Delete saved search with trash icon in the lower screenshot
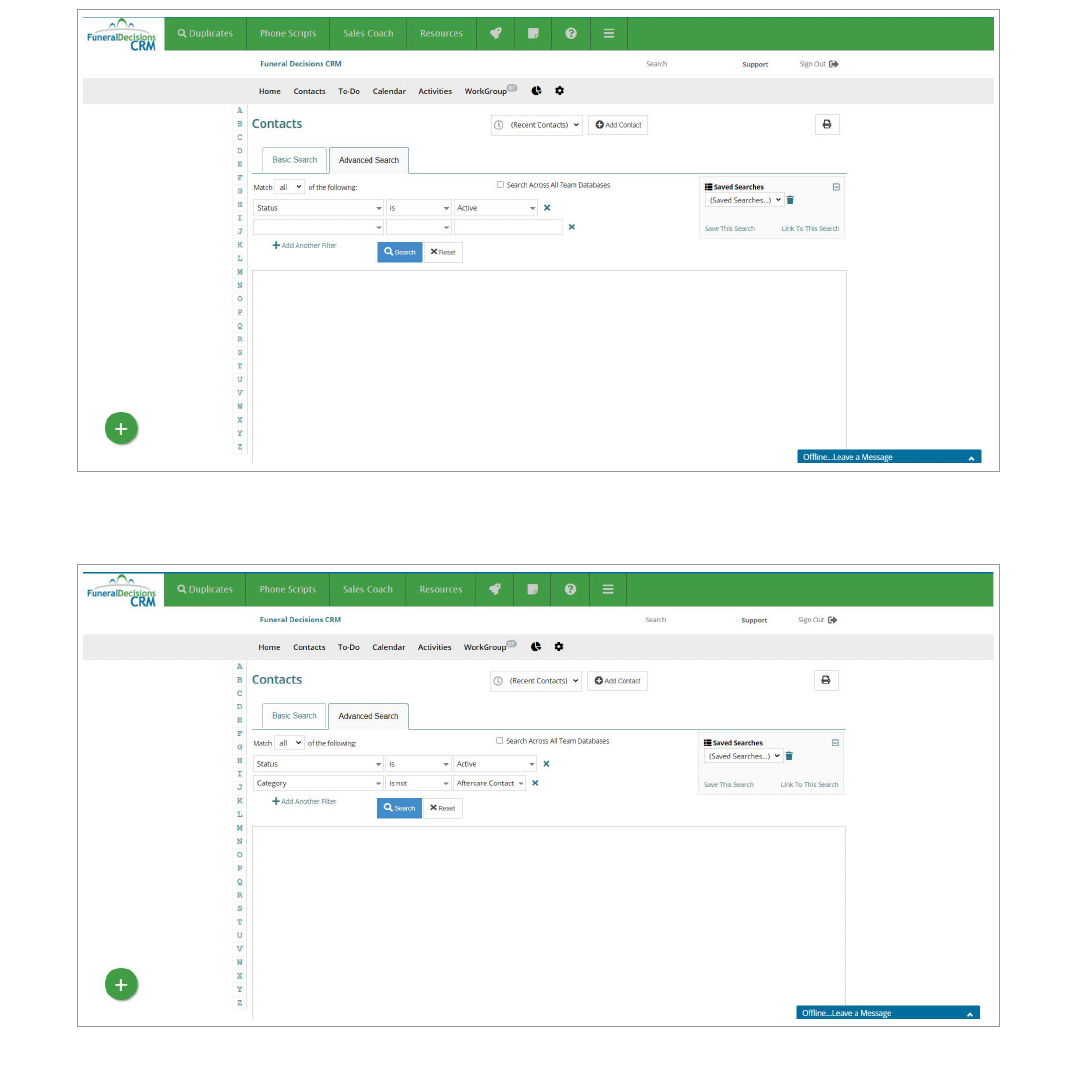The image size is (1075, 1091). [x=789, y=756]
